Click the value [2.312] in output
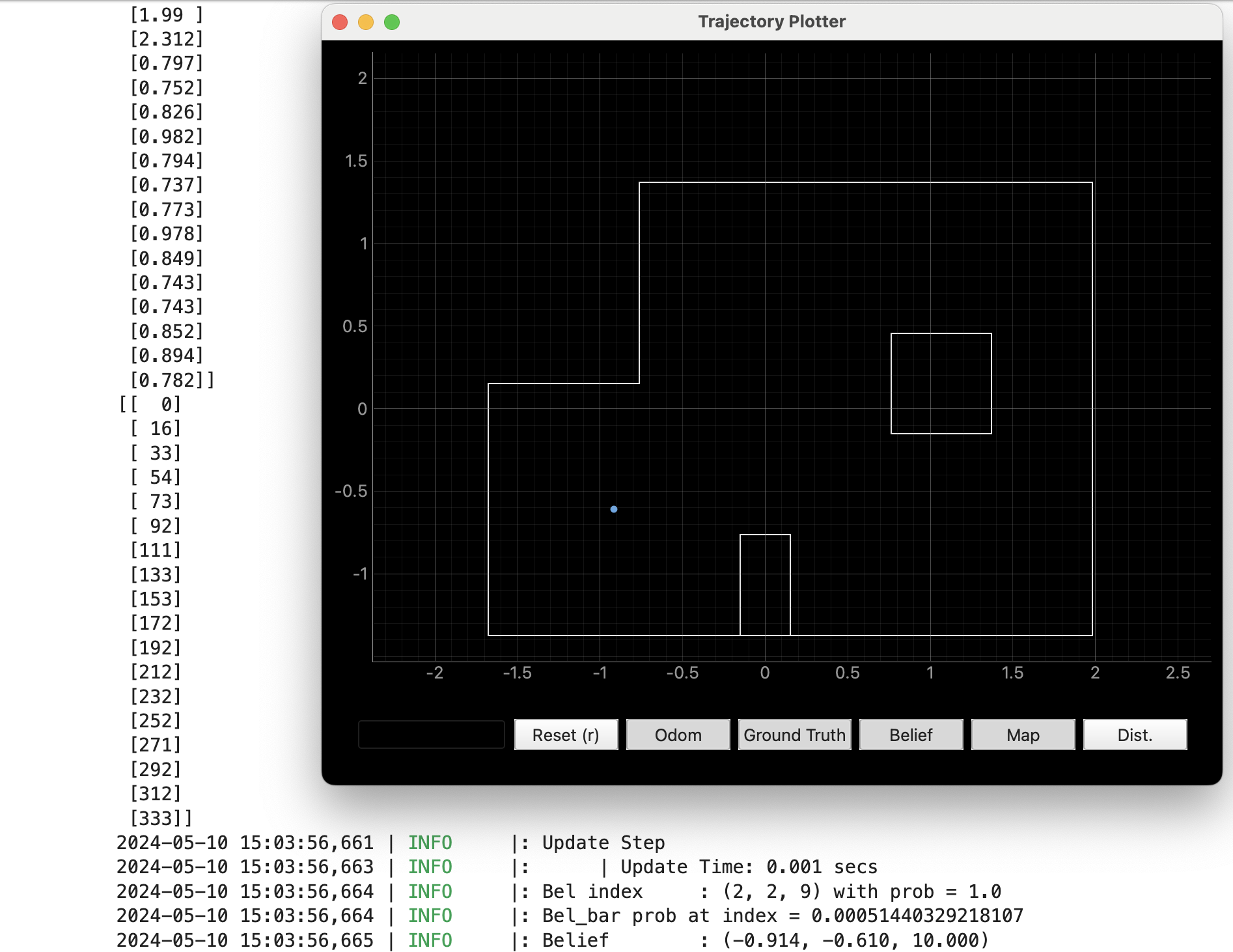This screenshot has height=952, width=1233. pyautogui.click(x=167, y=39)
